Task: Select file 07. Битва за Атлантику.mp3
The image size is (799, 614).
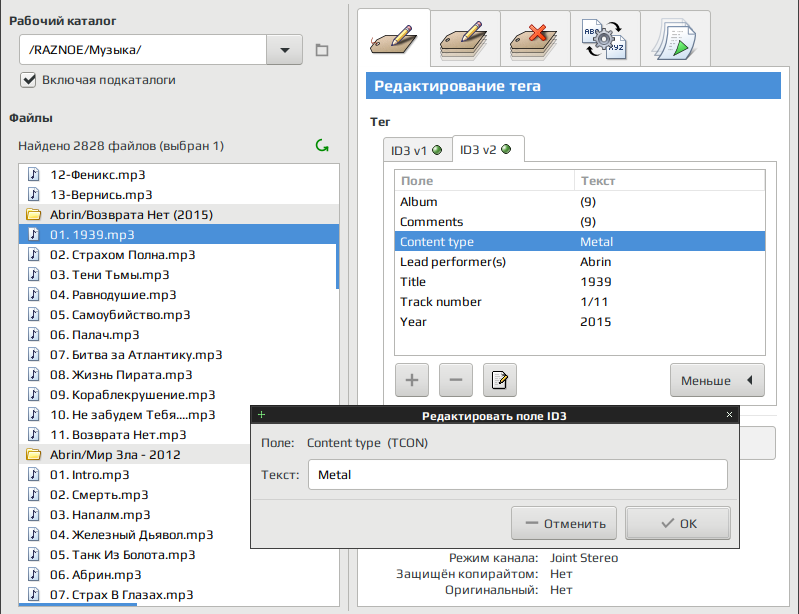Action: point(178,355)
